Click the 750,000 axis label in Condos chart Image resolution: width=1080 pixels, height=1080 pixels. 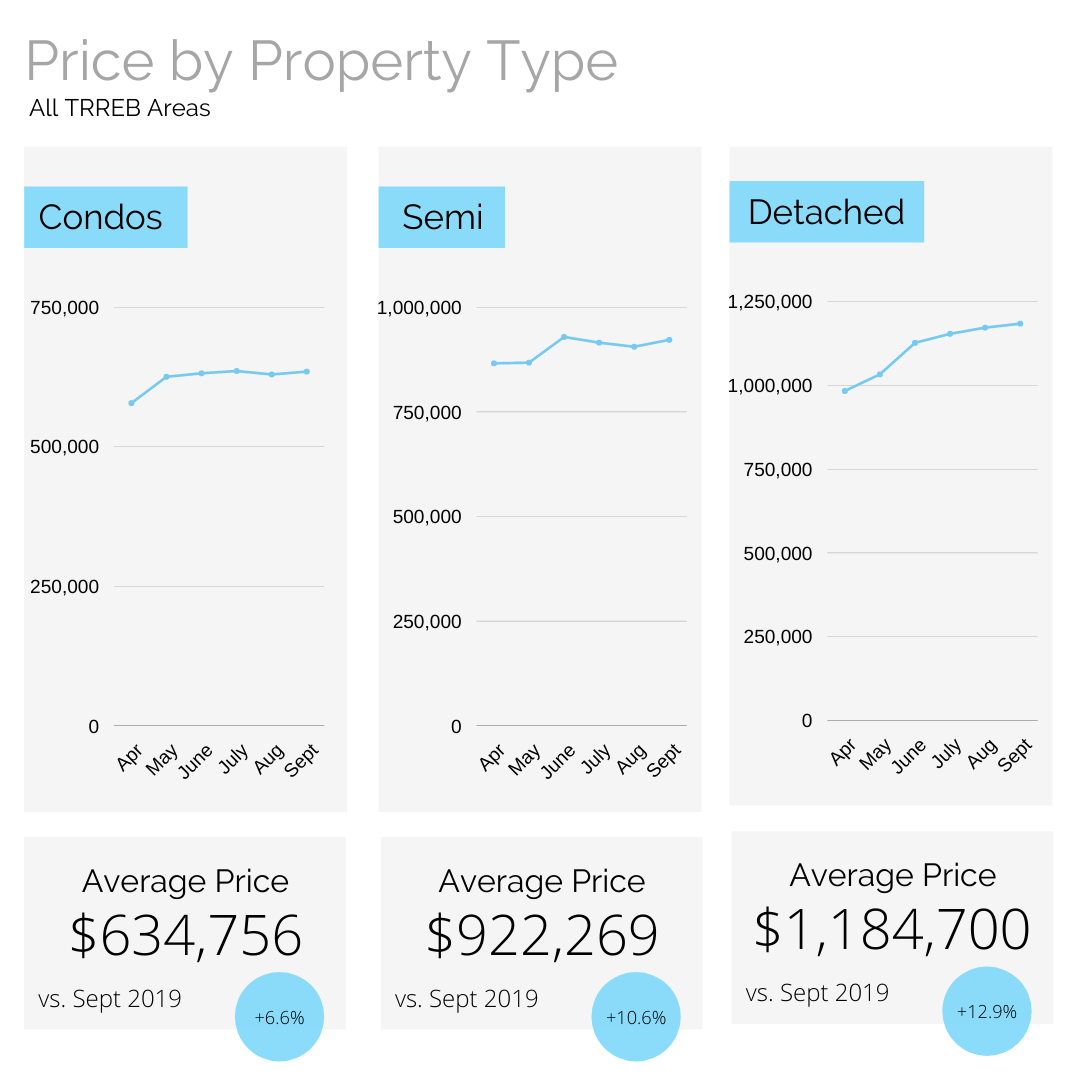65,308
